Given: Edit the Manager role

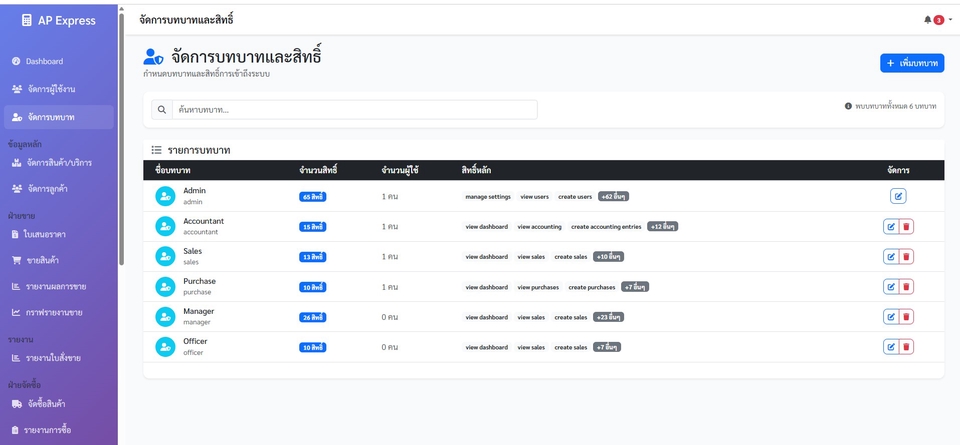Looking at the screenshot, I should coord(890,317).
